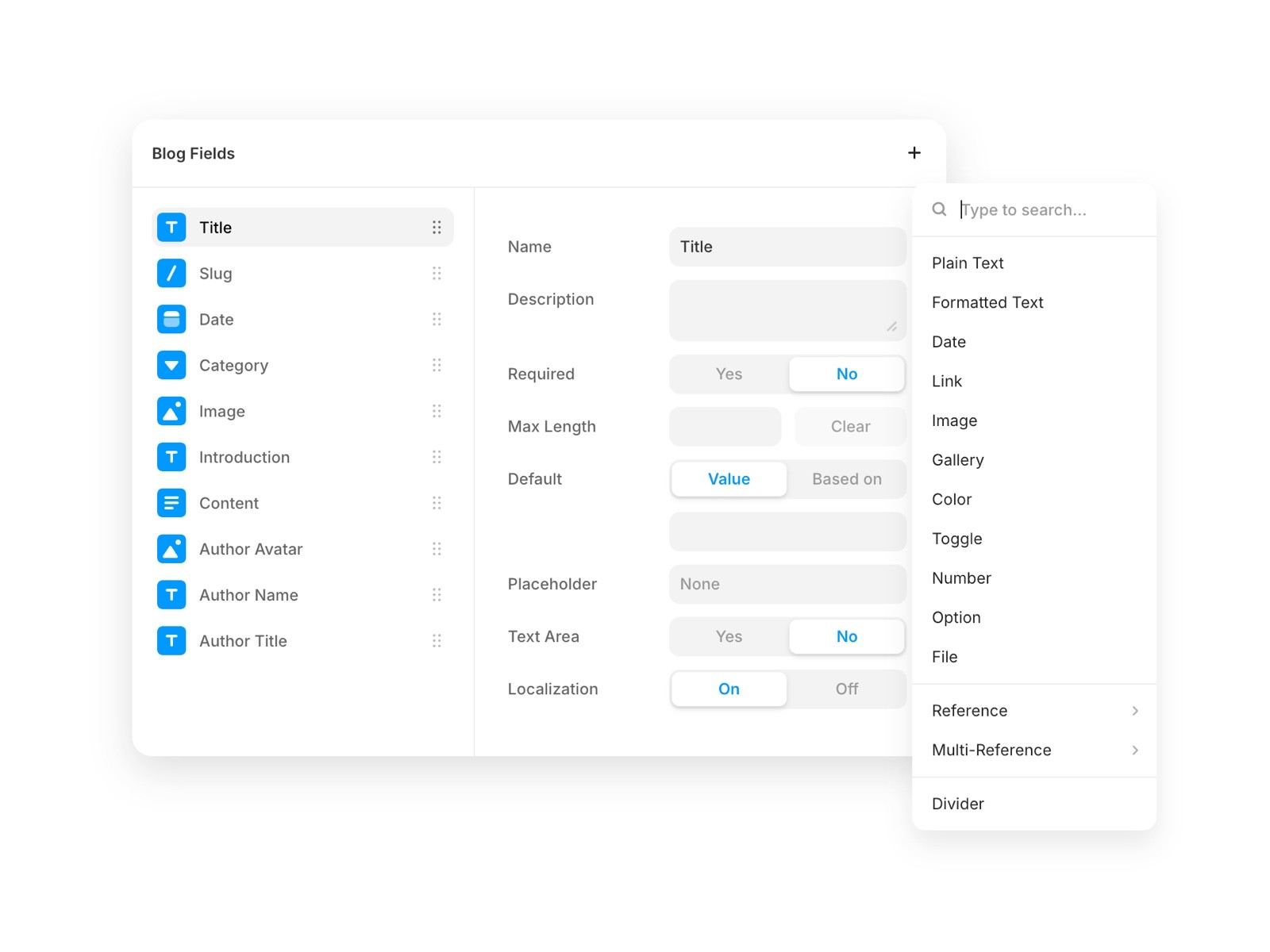This screenshot has height=952, width=1270.
Task: Click the Slug field slash icon
Action: (171, 273)
